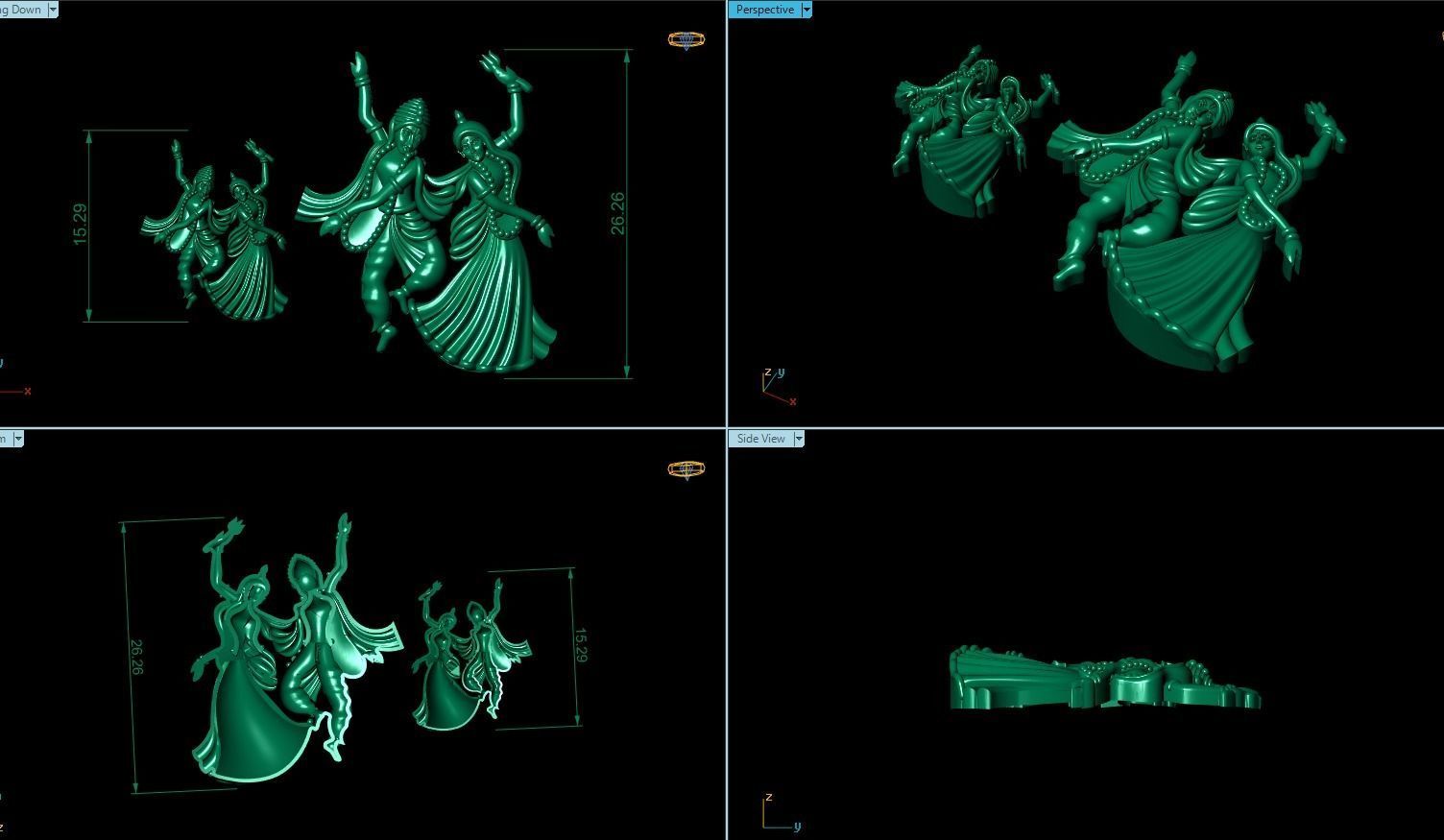Open dropdown arrow of the viewport showing model undersides
Screen dimensions: 1444x840
pos(18,439)
